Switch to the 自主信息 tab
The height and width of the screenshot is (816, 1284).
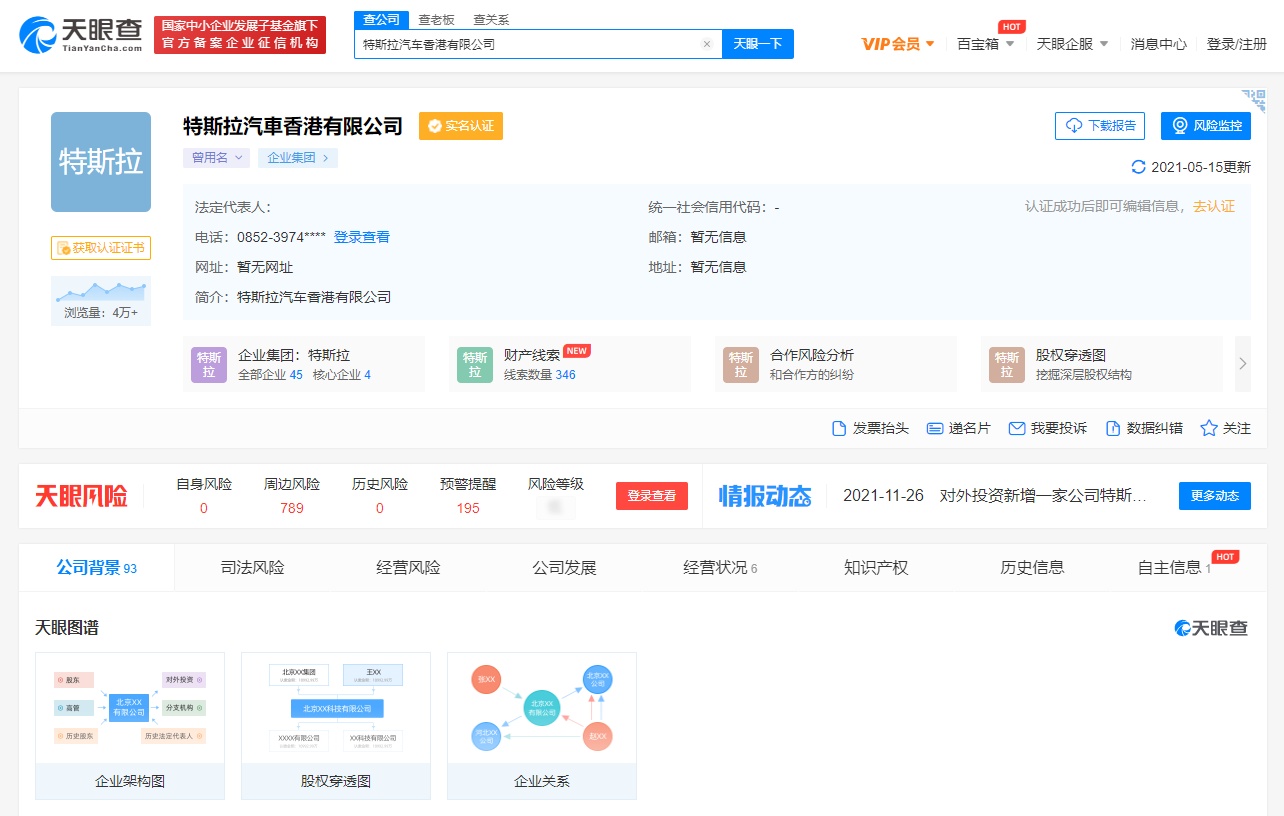1188,568
